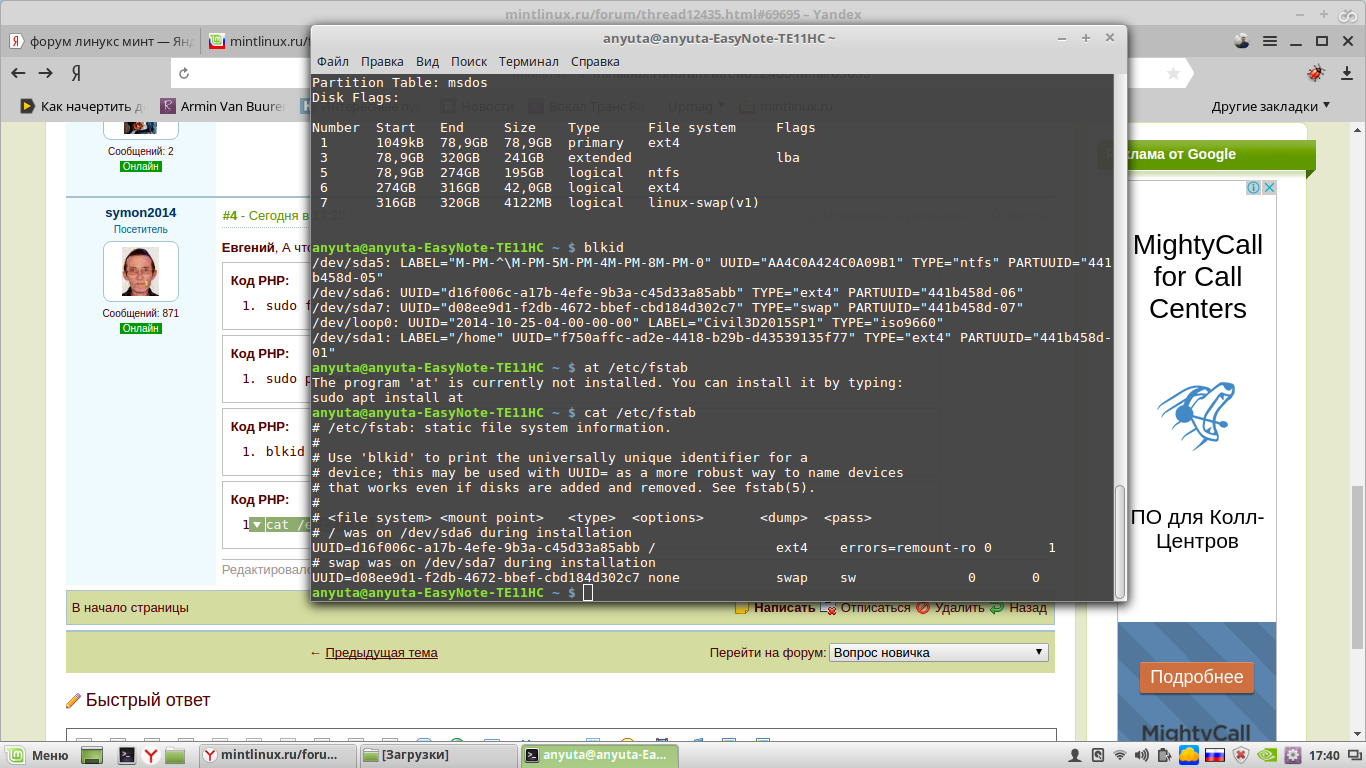Screen dimensions: 1366x768
Task: Launch the terminal from the panel launcher
Action: pyautogui.click(x=127, y=755)
